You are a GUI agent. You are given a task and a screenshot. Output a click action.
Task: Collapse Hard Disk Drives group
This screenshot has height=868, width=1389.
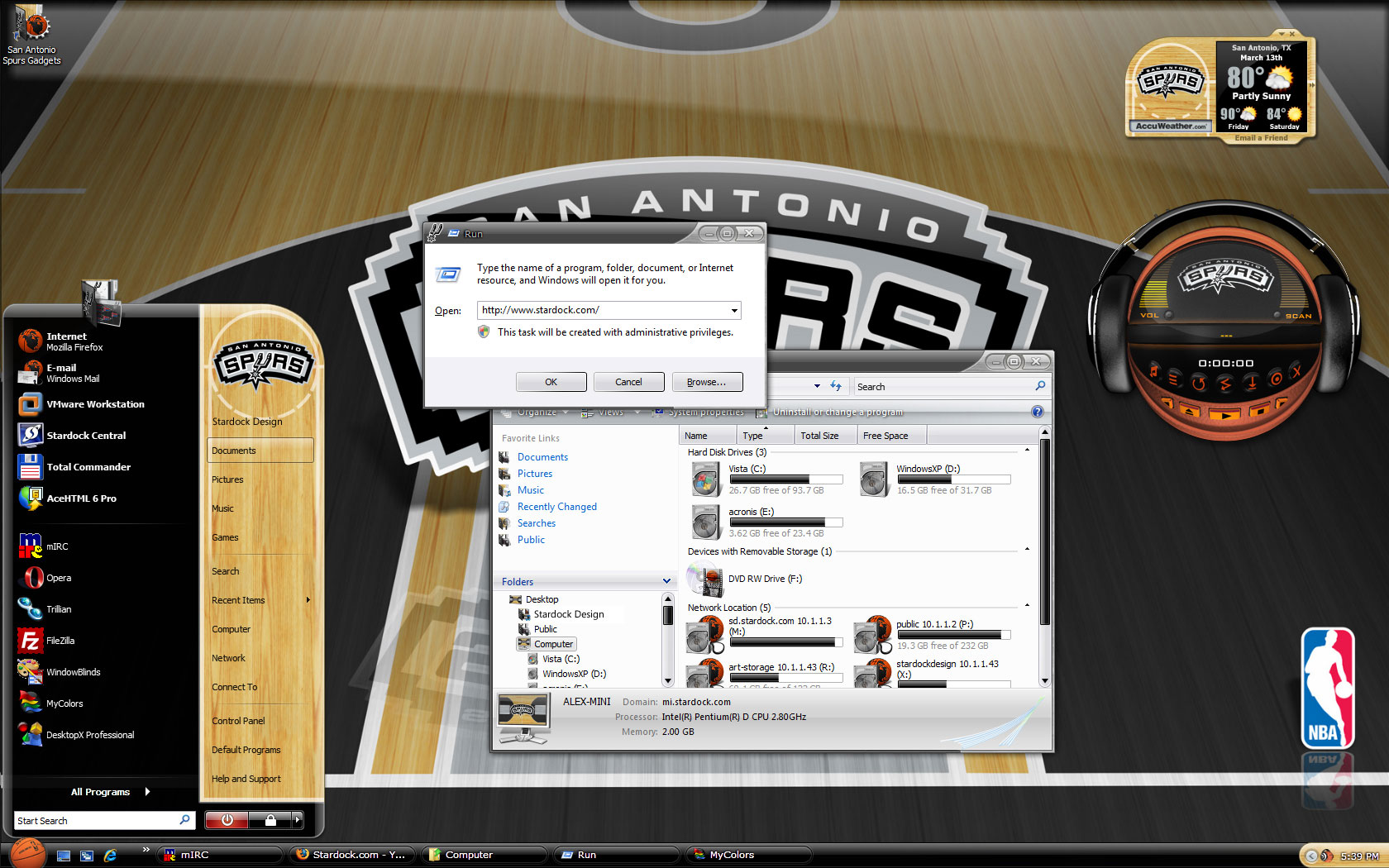(1028, 451)
